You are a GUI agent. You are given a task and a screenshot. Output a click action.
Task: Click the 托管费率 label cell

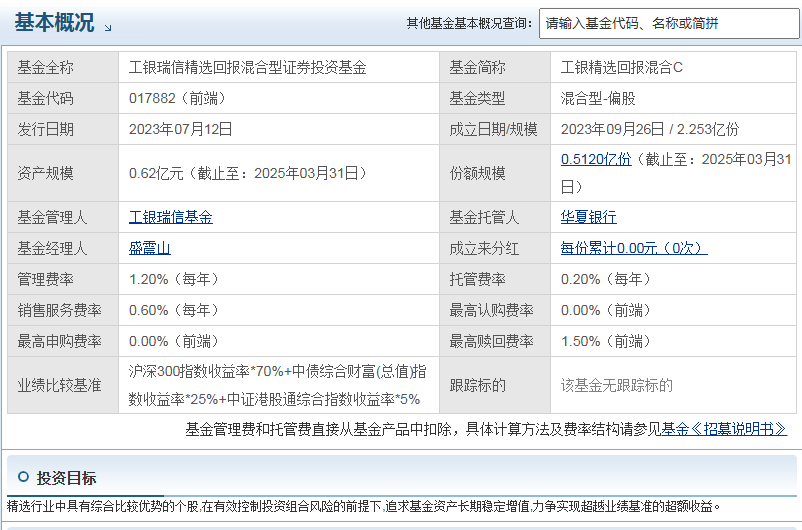click(x=495, y=279)
